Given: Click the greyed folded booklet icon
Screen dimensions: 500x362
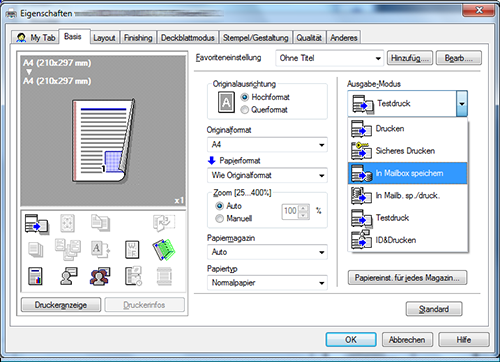Looking at the screenshot, I should coord(164,223).
